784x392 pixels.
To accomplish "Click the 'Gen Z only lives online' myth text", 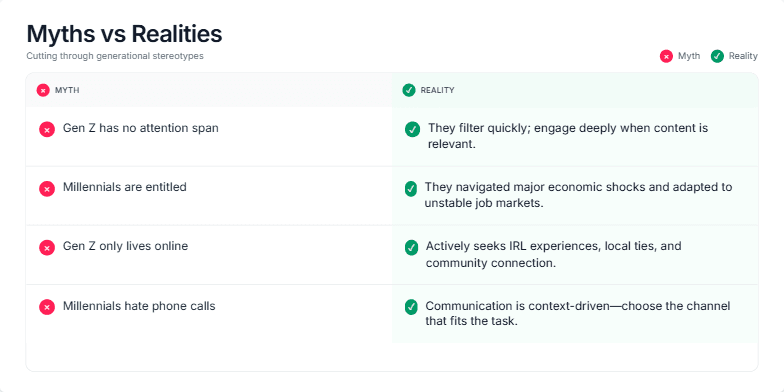I will (x=126, y=246).
